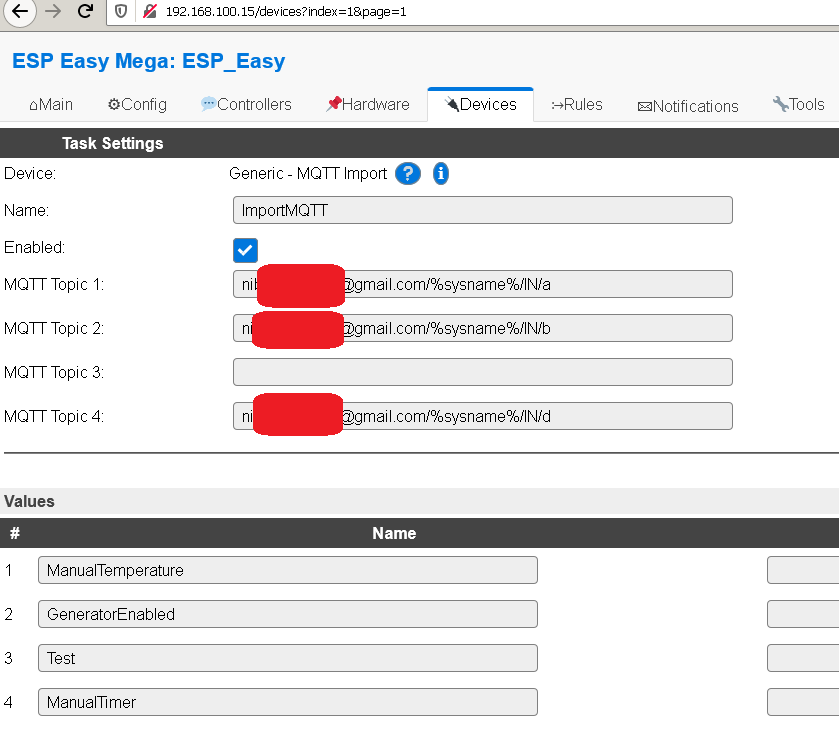Edit the MQTT Topic 1 field
The height and width of the screenshot is (729, 839).
click(x=483, y=284)
